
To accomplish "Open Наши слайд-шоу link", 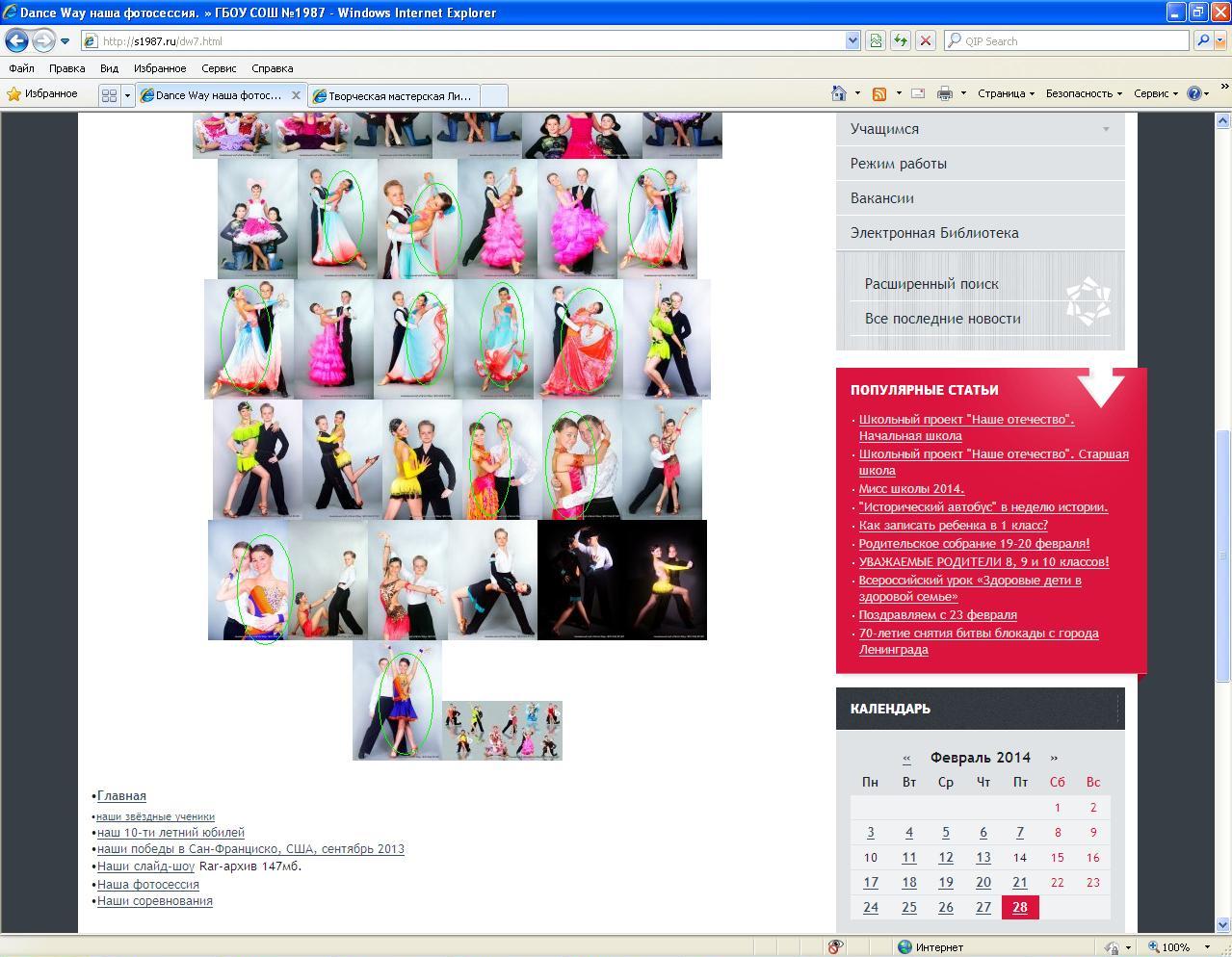I will pyautogui.click(x=145, y=866).
